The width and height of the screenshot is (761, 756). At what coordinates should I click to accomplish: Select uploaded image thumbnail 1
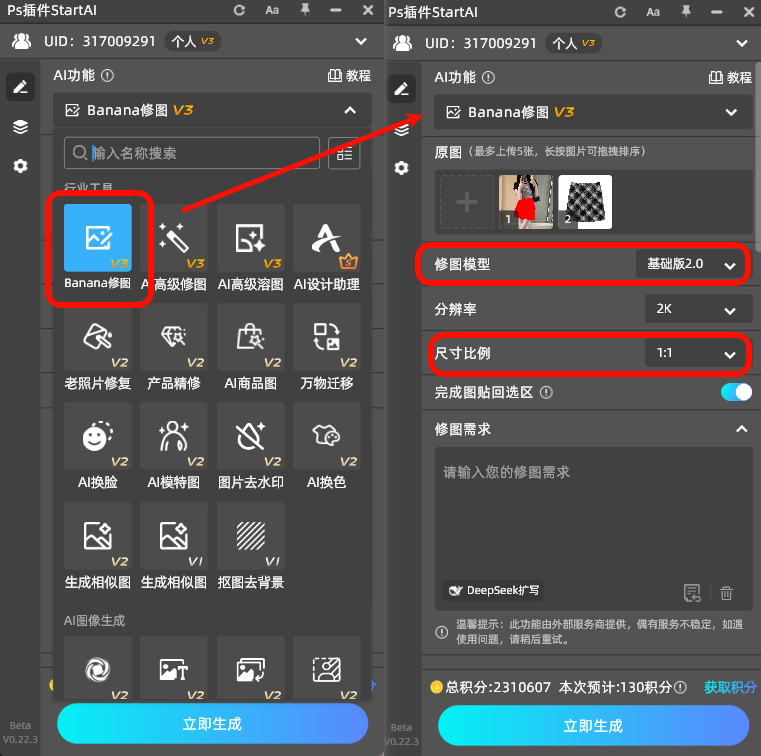click(526, 202)
